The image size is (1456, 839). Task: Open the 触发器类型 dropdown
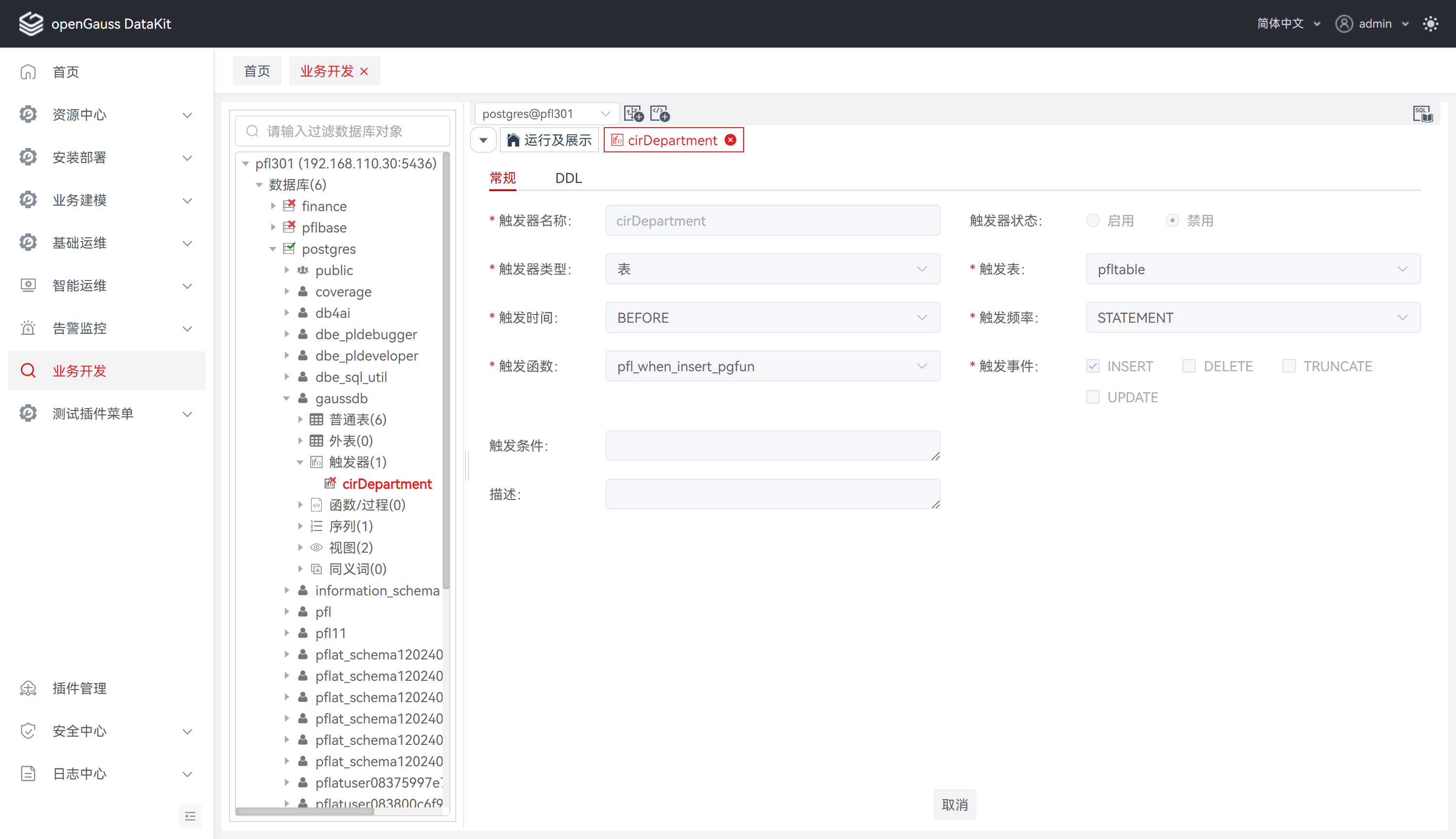pyautogui.click(x=773, y=269)
